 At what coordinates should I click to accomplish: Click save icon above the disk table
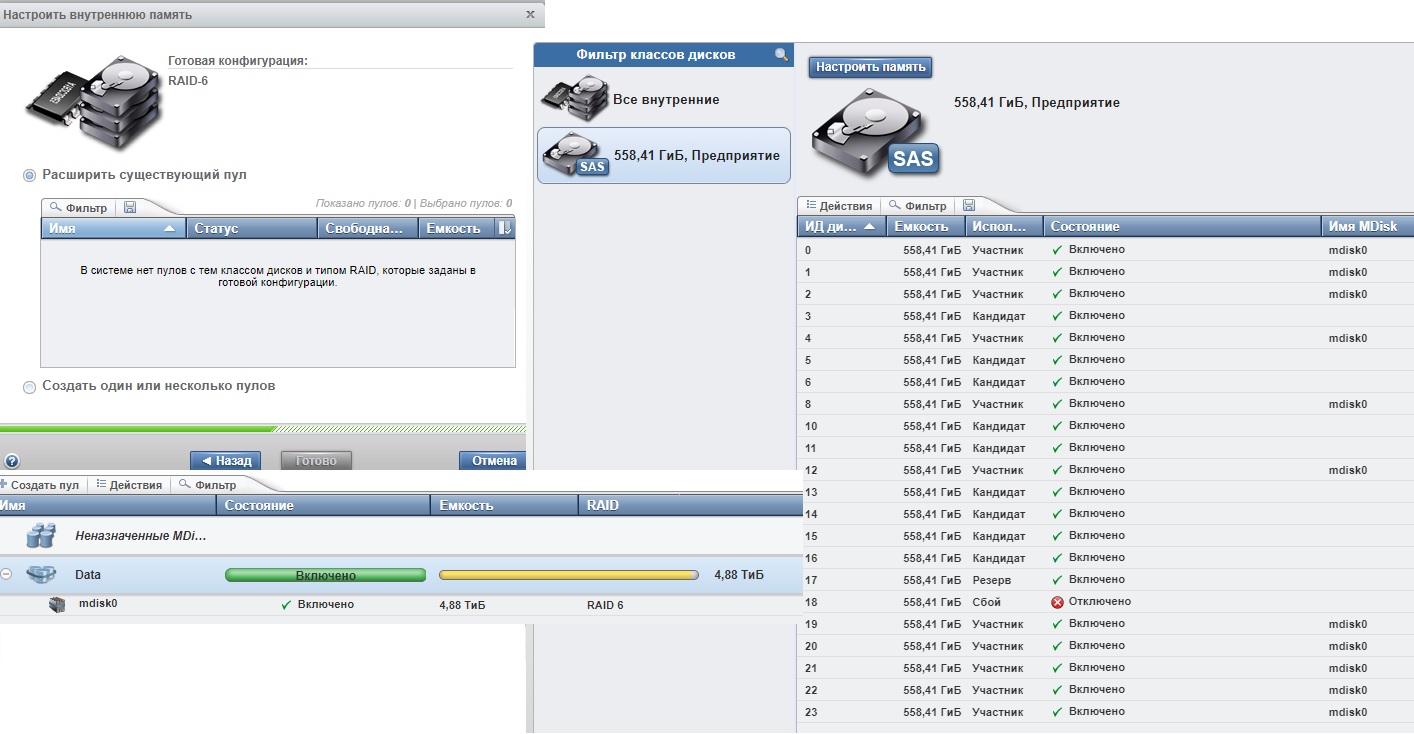point(968,205)
